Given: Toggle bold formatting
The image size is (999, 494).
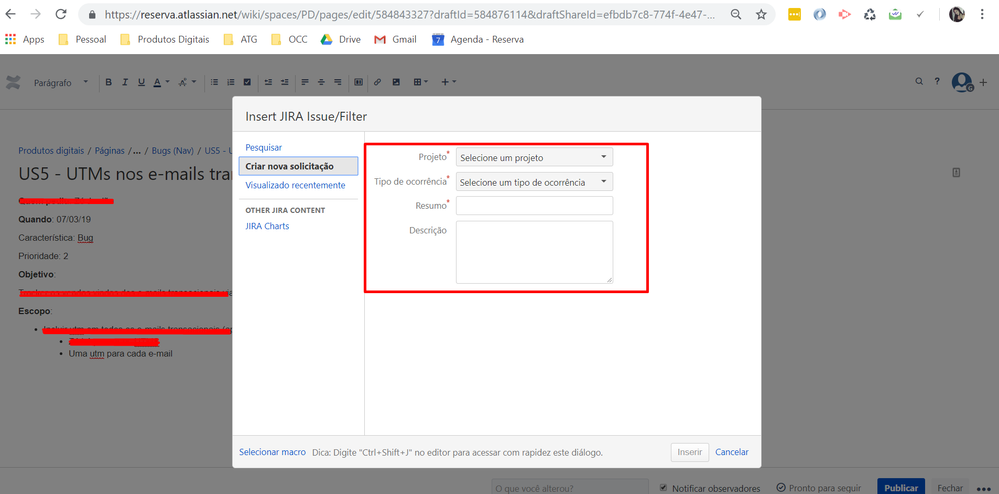Looking at the screenshot, I should point(108,82).
